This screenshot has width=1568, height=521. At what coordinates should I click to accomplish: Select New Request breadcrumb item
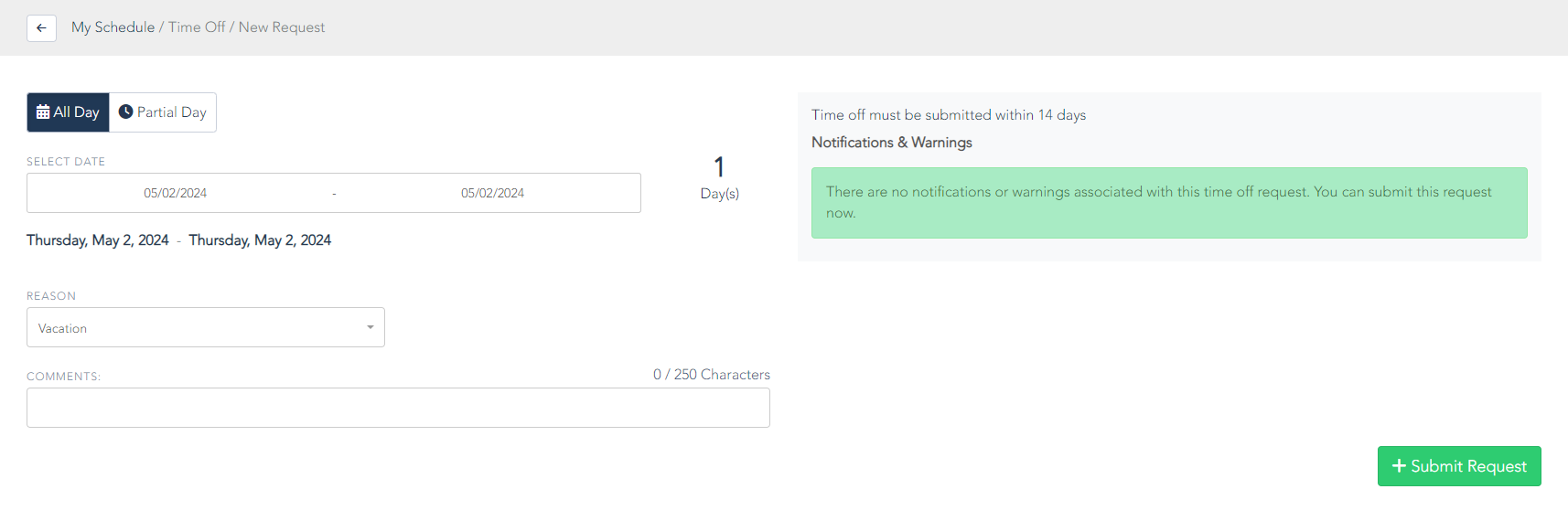coord(282,27)
